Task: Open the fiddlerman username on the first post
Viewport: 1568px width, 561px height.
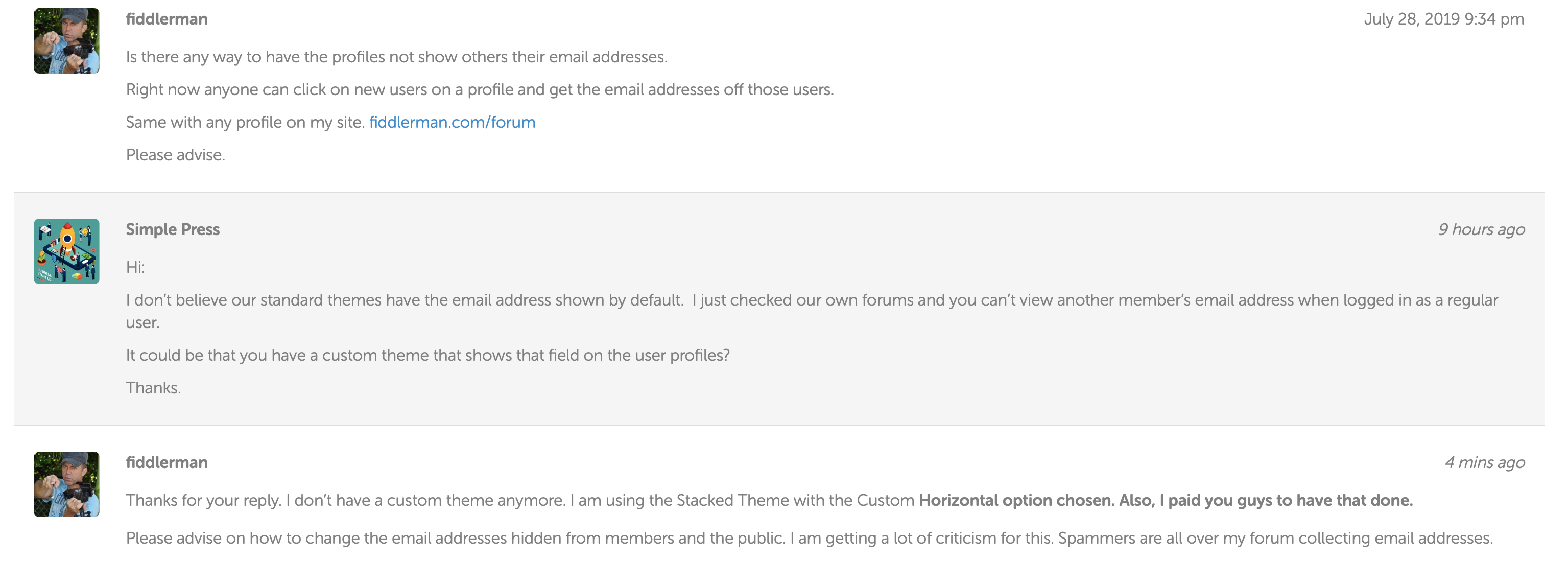Action: coord(167,19)
